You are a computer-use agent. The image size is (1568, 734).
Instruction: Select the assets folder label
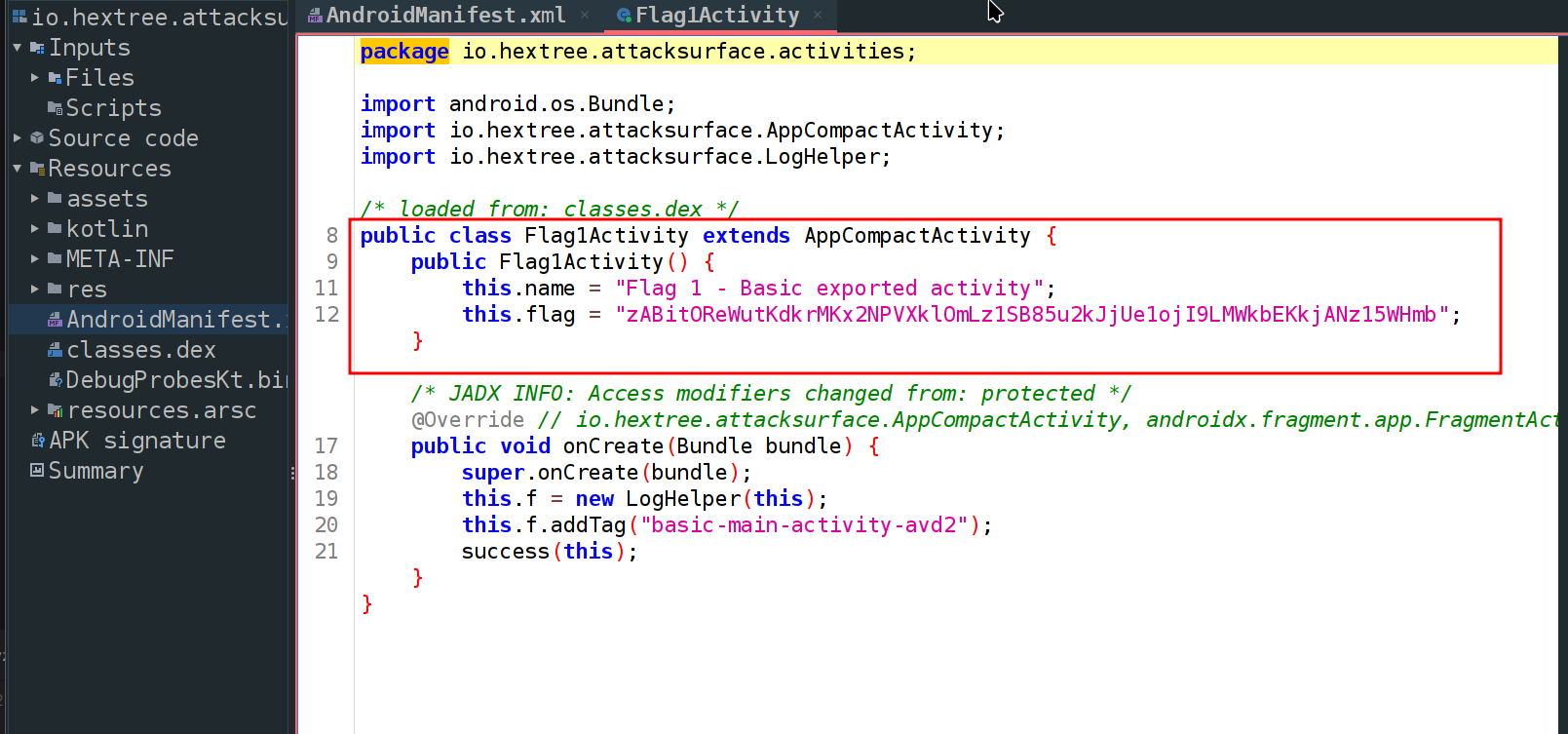coord(107,199)
